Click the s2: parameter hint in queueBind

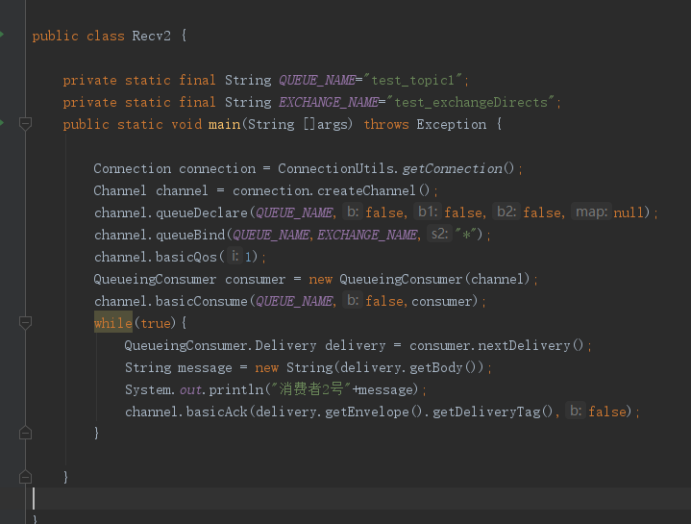[440, 234]
